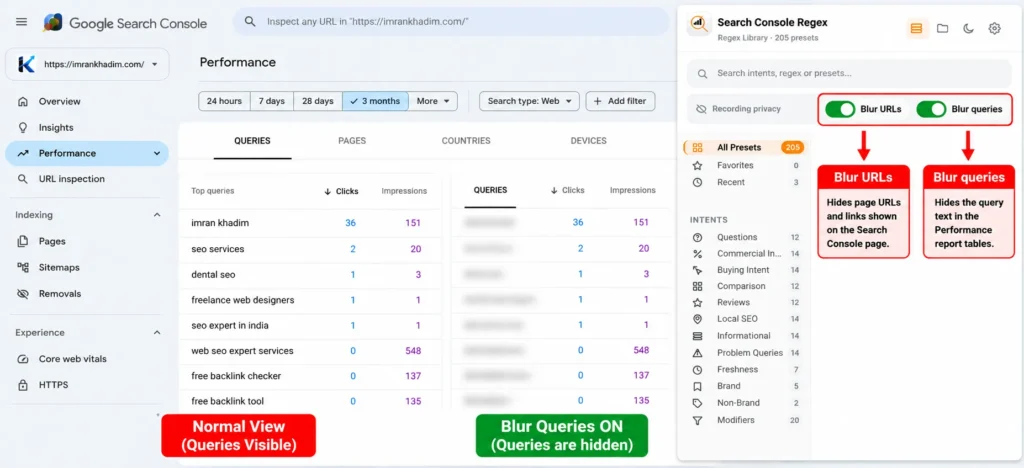Collapse the Experience section
This screenshot has height=468, width=1024.
[157, 333]
